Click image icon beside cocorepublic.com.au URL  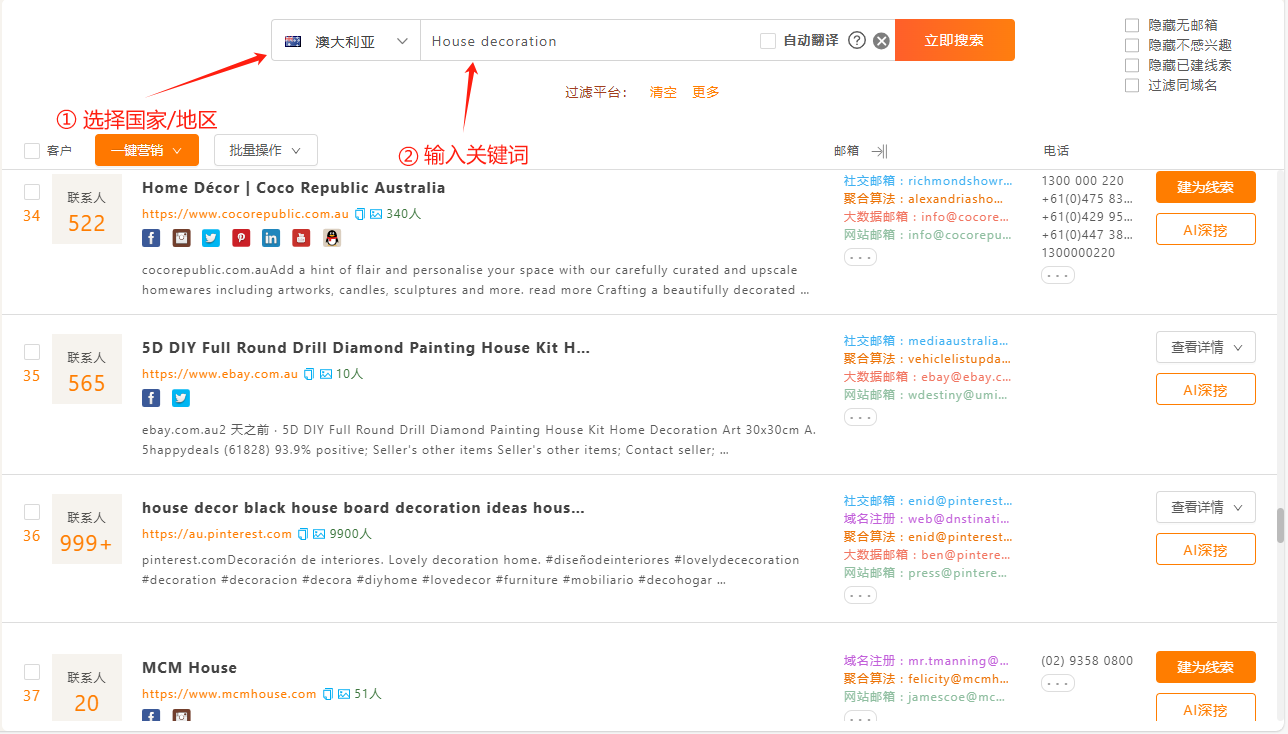[376, 214]
